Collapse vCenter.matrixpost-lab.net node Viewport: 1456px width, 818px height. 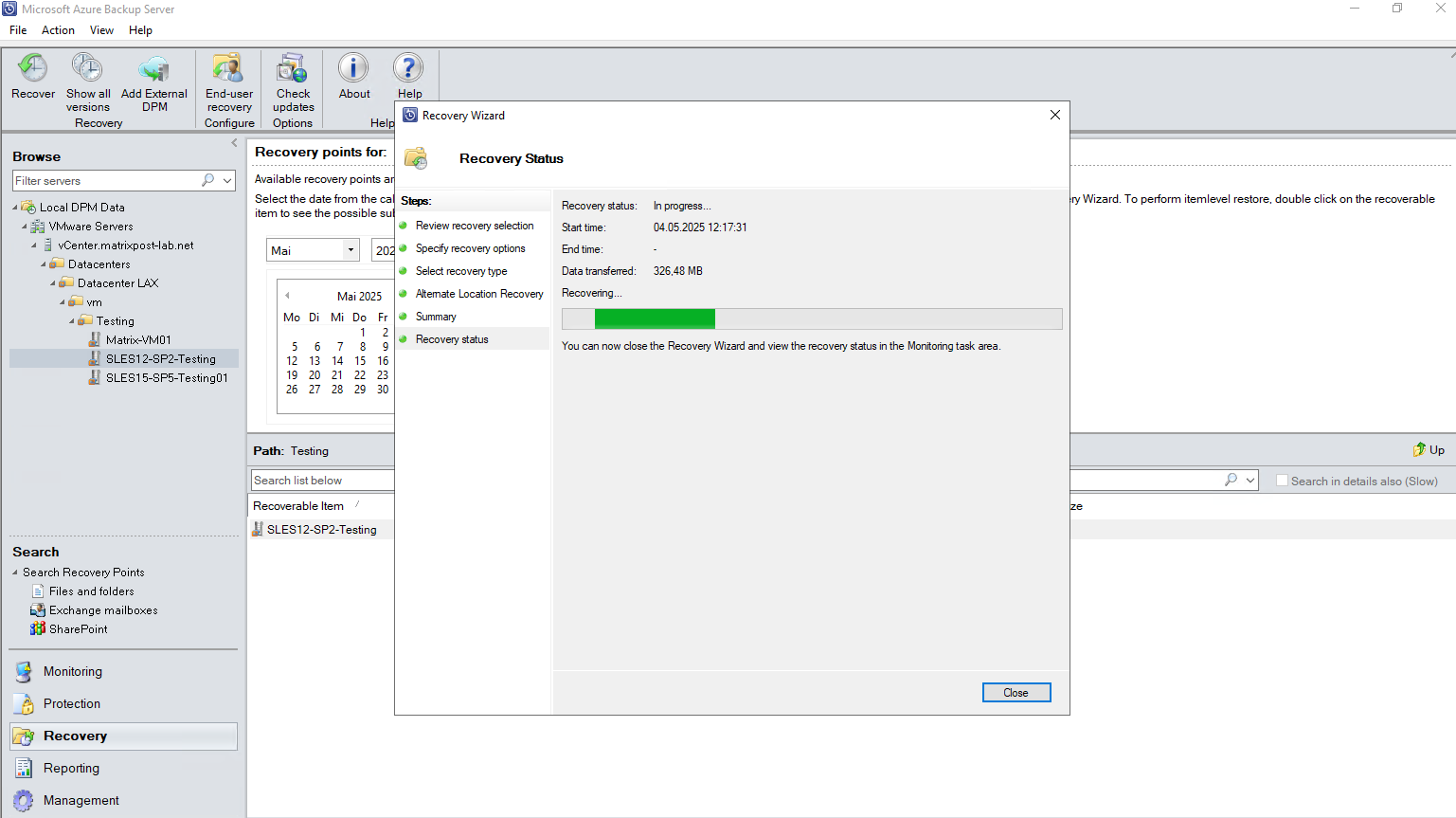pyautogui.click(x=34, y=245)
